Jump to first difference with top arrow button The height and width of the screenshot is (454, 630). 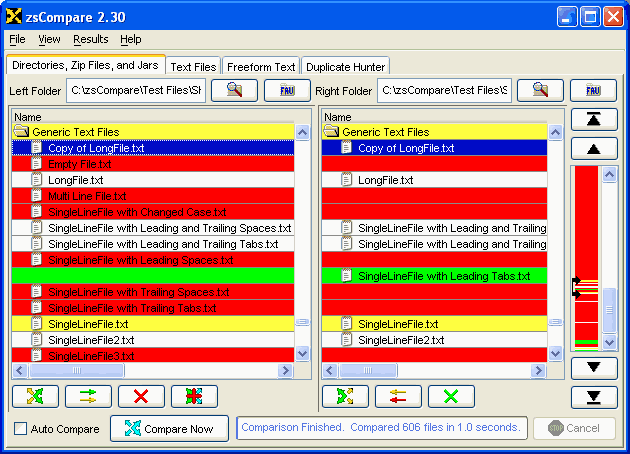(594, 119)
